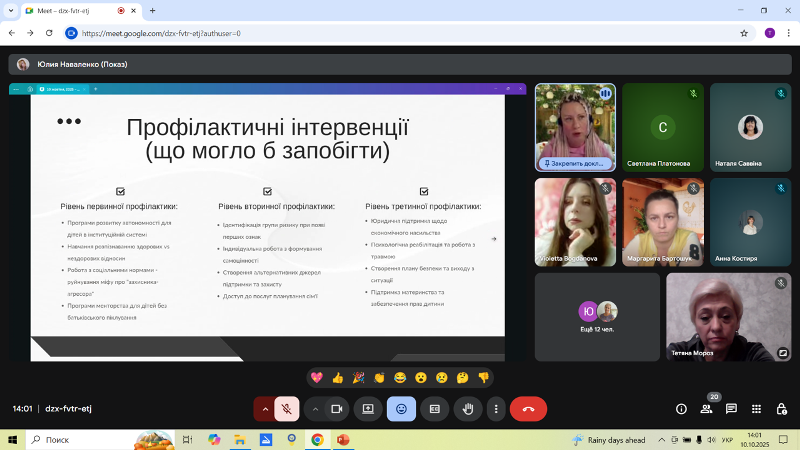Close the emoji reactions bar via smiley button
The width and height of the screenshot is (800, 450).
click(x=401, y=409)
